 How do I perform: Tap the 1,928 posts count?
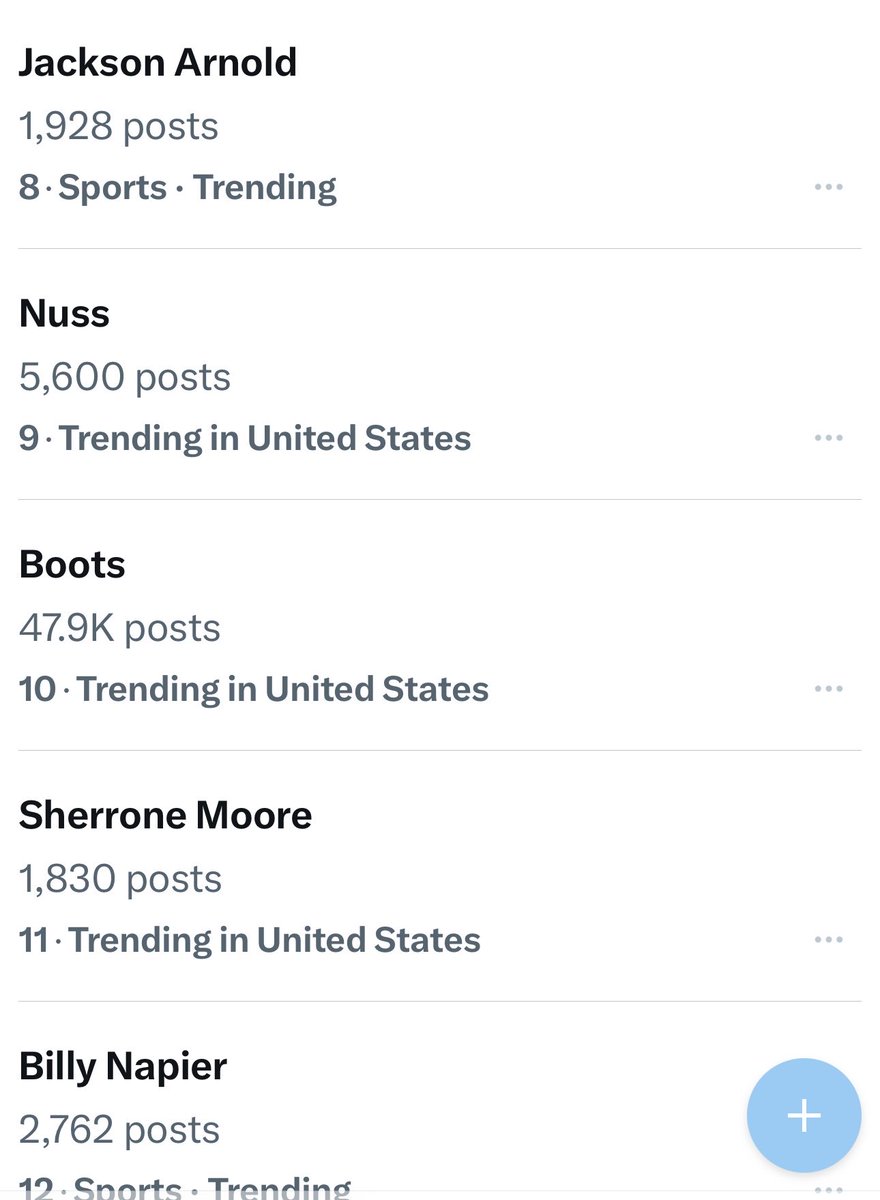118,126
